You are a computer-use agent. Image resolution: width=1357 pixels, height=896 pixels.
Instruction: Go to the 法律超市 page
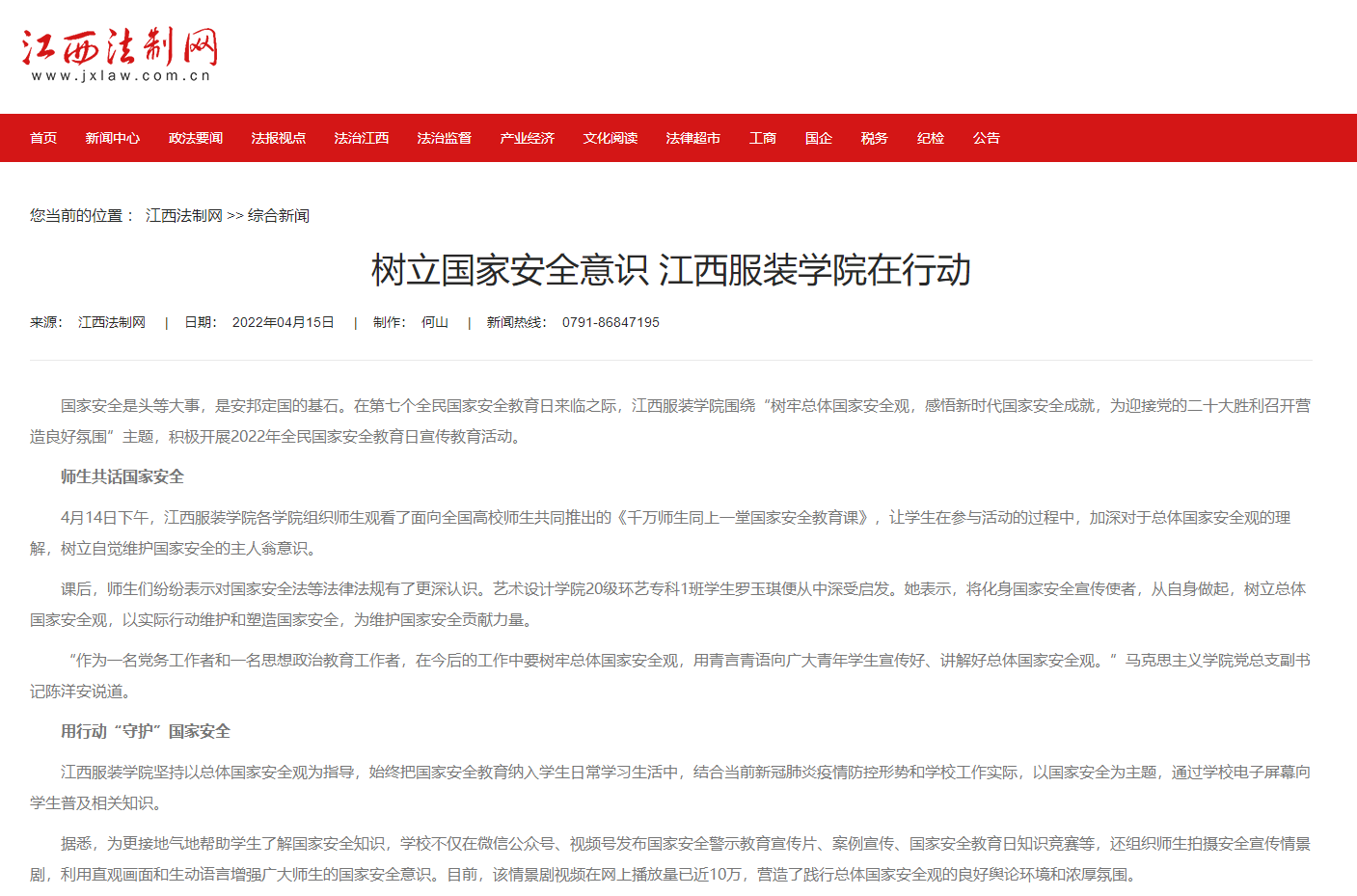(693, 138)
